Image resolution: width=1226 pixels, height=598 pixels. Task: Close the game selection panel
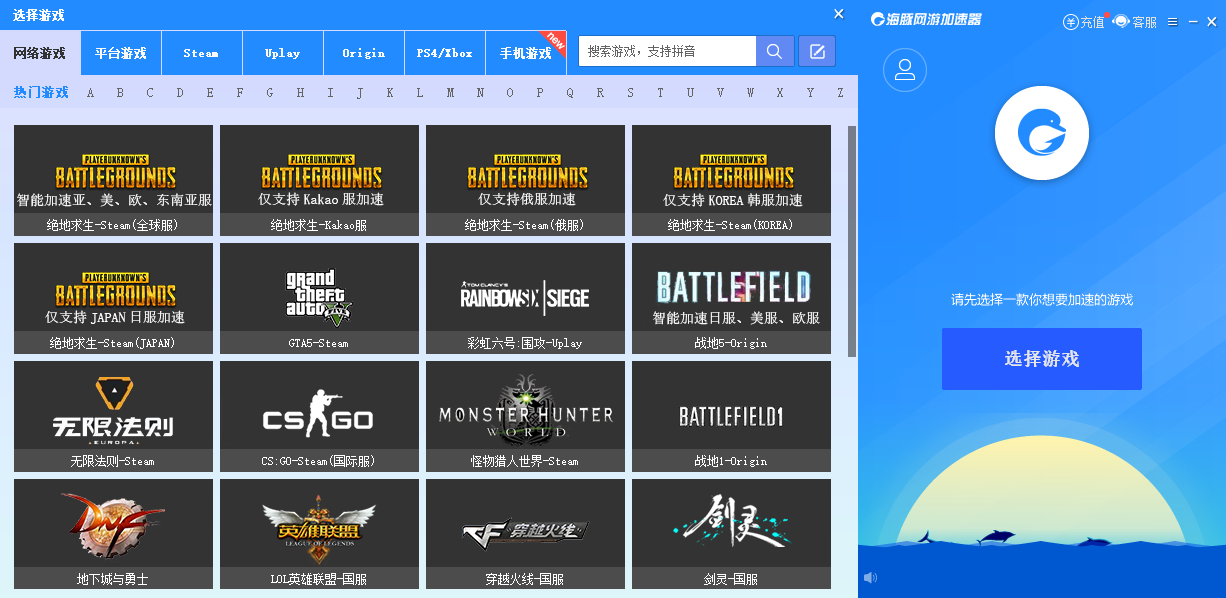839,14
